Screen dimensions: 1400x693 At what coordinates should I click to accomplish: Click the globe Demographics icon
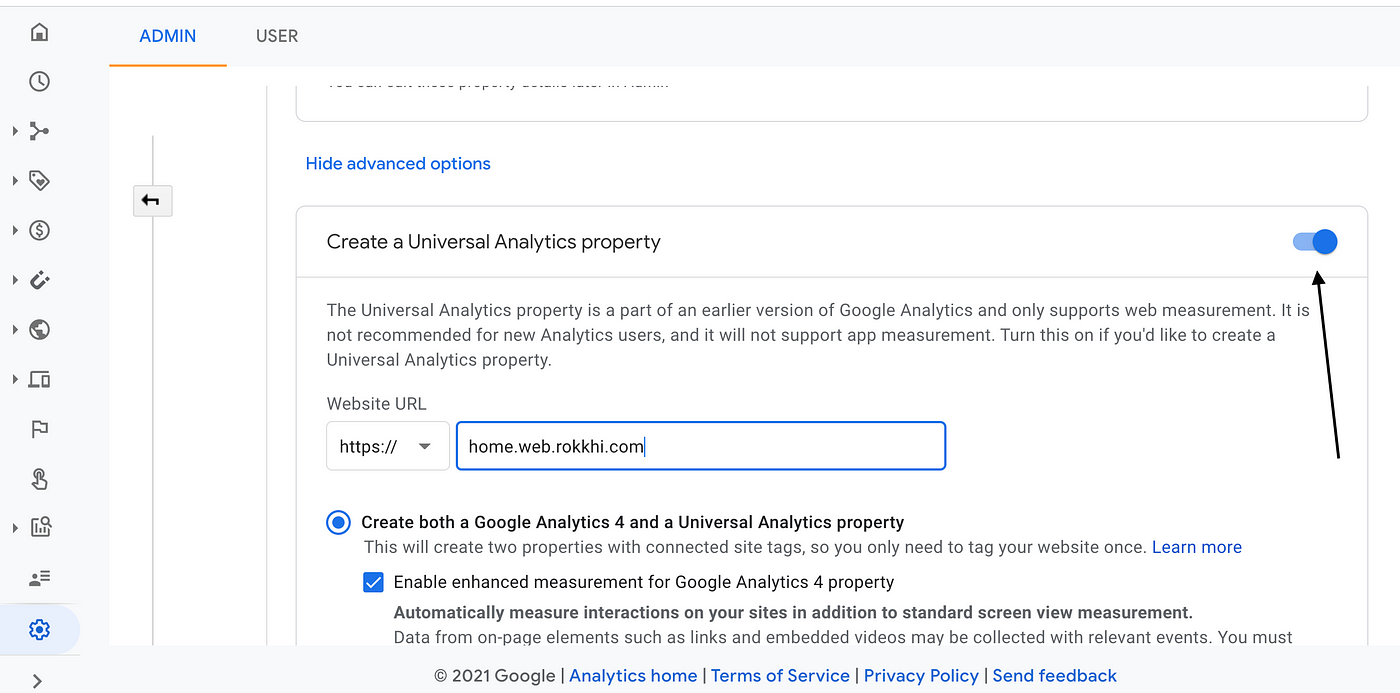point(39,330)
